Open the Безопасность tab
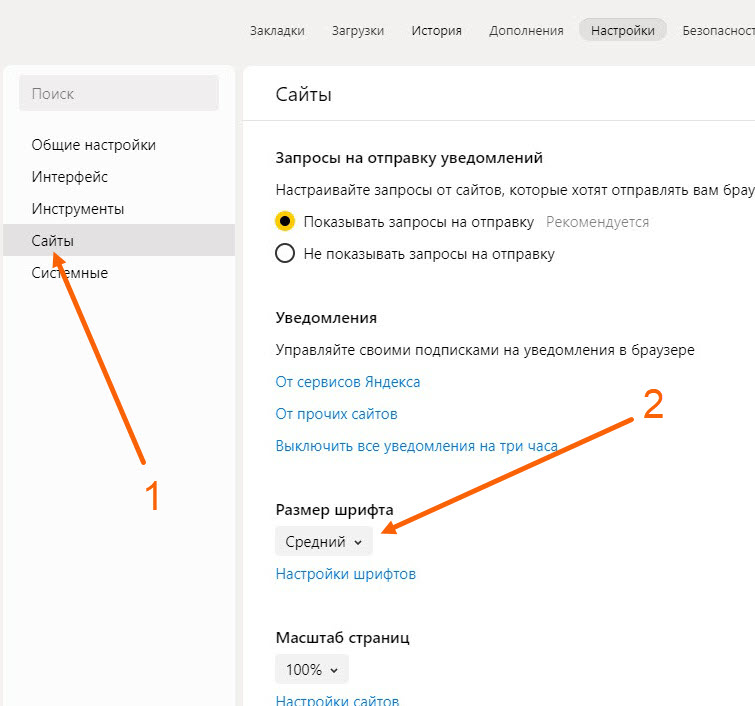 (x=718, y=31)
